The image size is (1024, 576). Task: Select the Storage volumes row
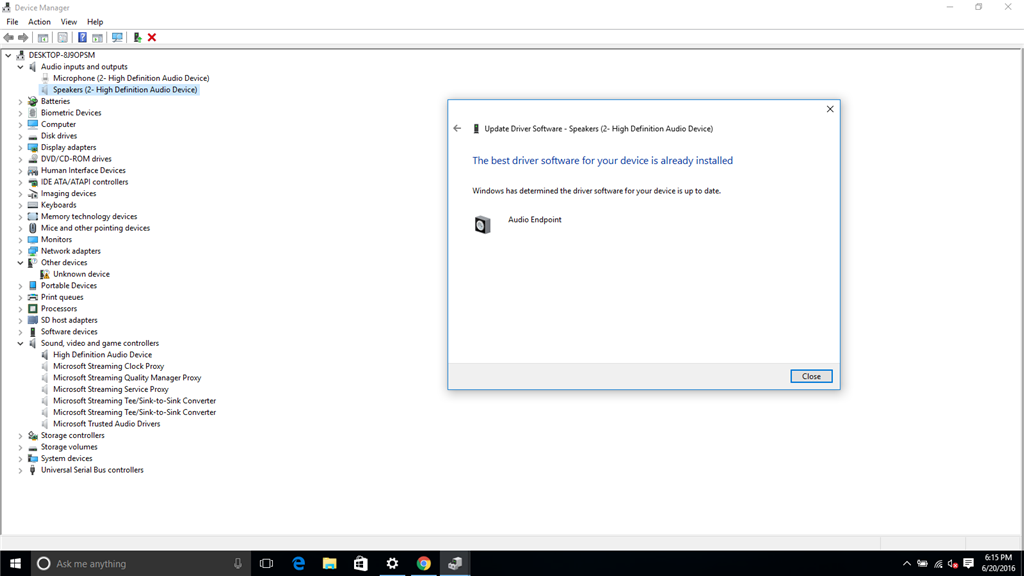tap(69, 447)
